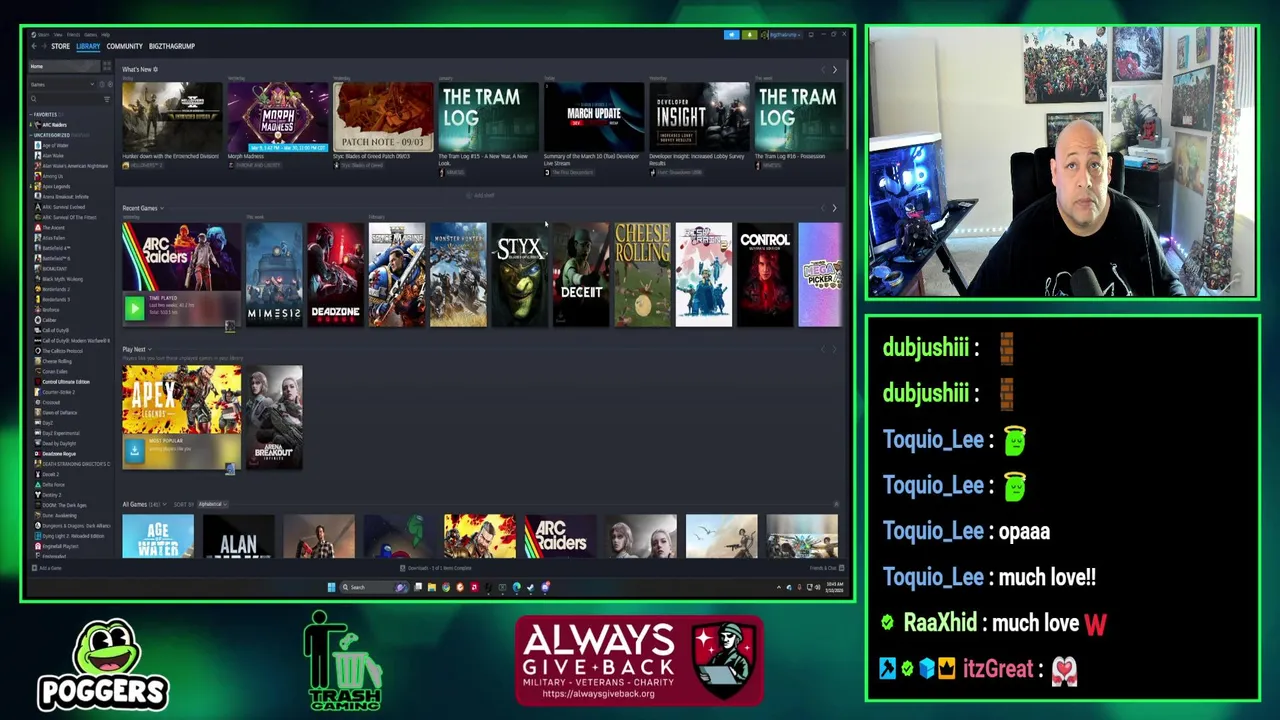
Task: Open the BIGZTHAGRUMP profile tab
Action: tap(172, 46)
